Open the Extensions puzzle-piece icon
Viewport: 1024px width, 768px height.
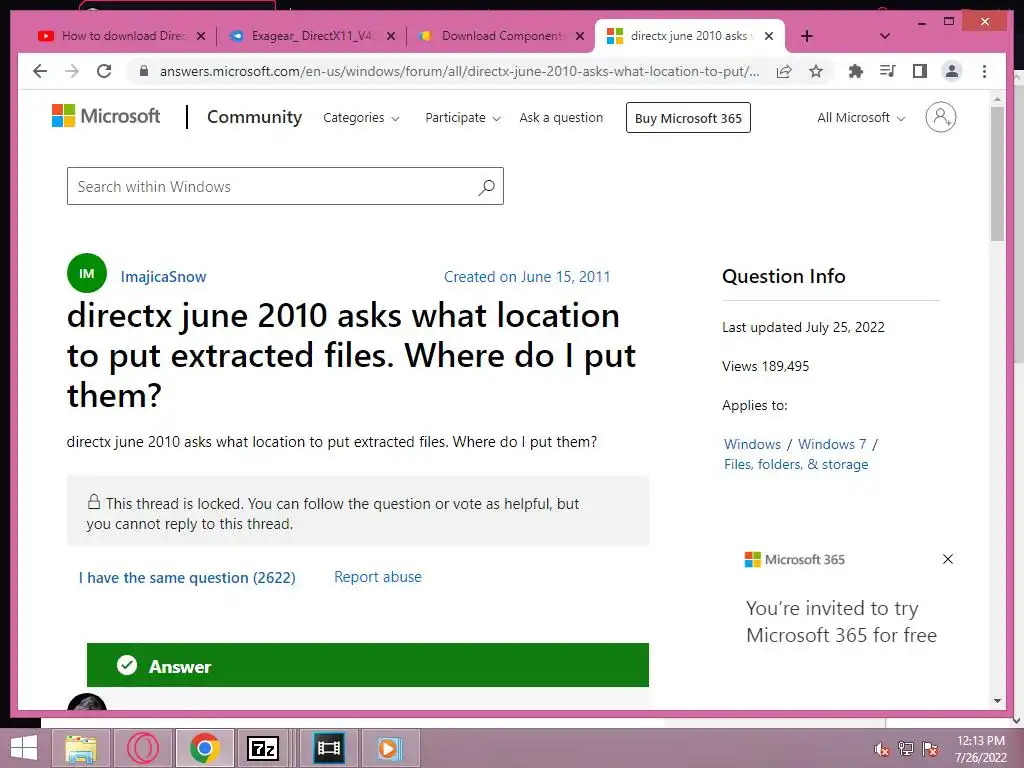(856, 71)
